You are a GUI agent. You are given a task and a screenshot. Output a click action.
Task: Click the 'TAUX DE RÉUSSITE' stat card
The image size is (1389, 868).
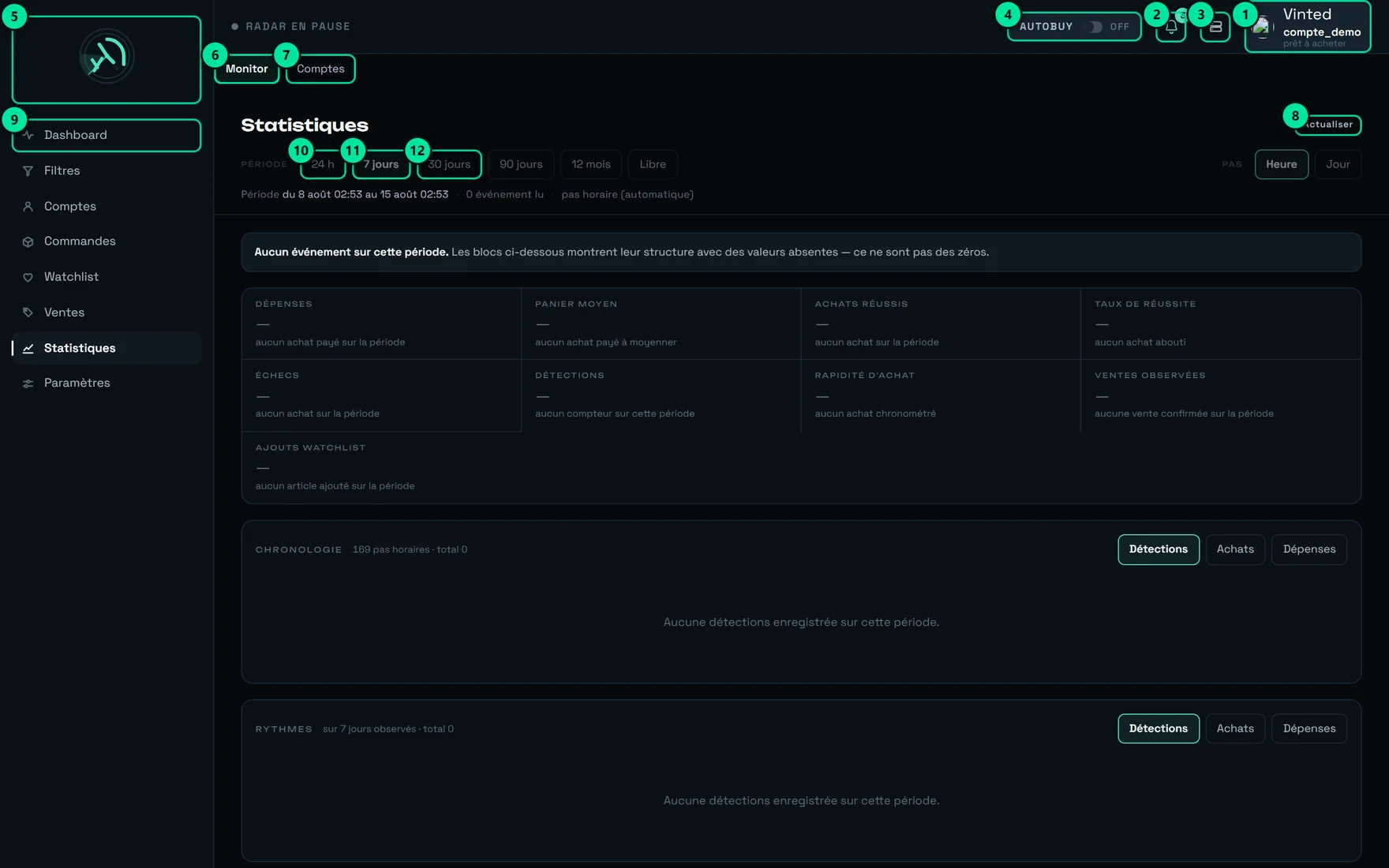click(1221, 324)
